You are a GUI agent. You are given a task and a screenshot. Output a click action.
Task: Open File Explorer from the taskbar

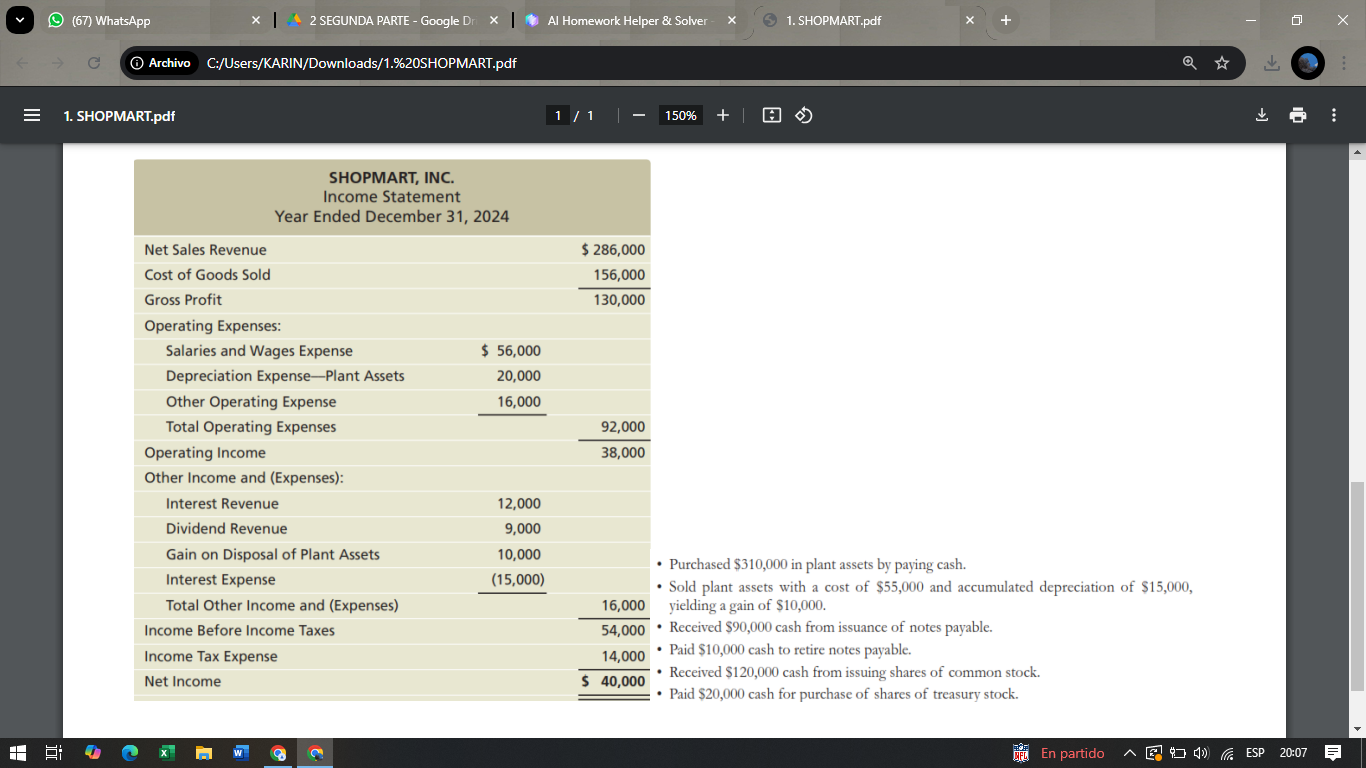click(x=204, y=753)
